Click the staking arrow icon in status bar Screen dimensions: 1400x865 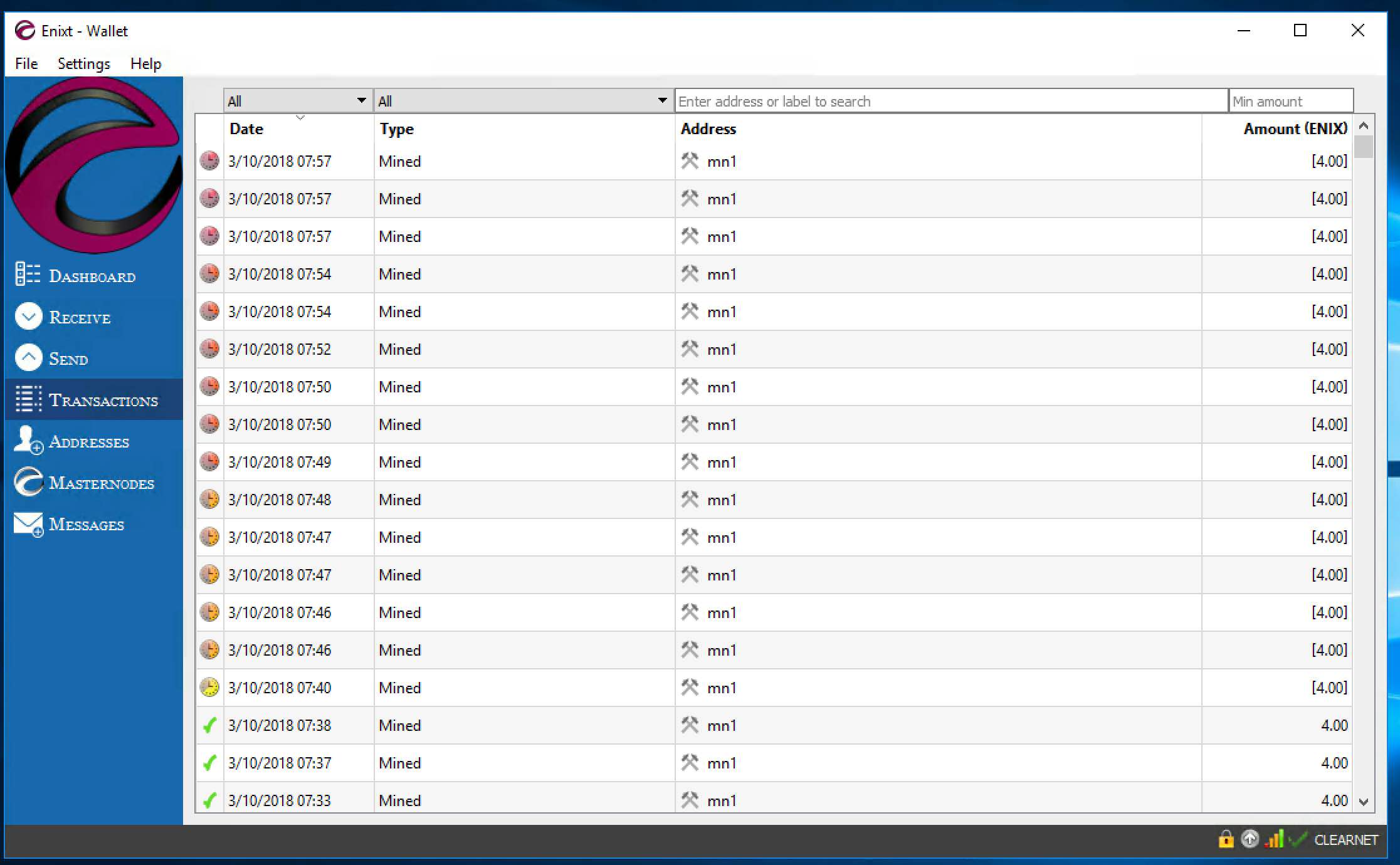1250,839
